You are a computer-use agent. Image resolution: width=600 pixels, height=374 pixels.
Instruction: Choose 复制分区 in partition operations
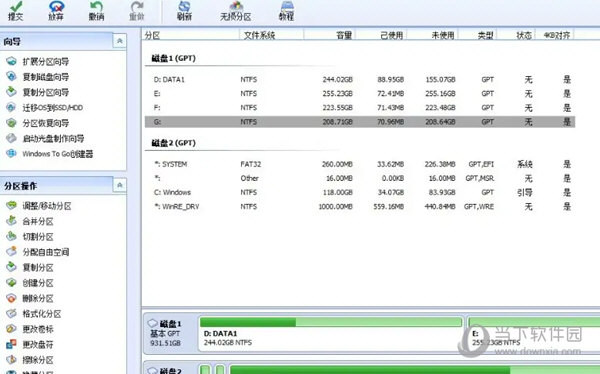click(x=38, y=268)
